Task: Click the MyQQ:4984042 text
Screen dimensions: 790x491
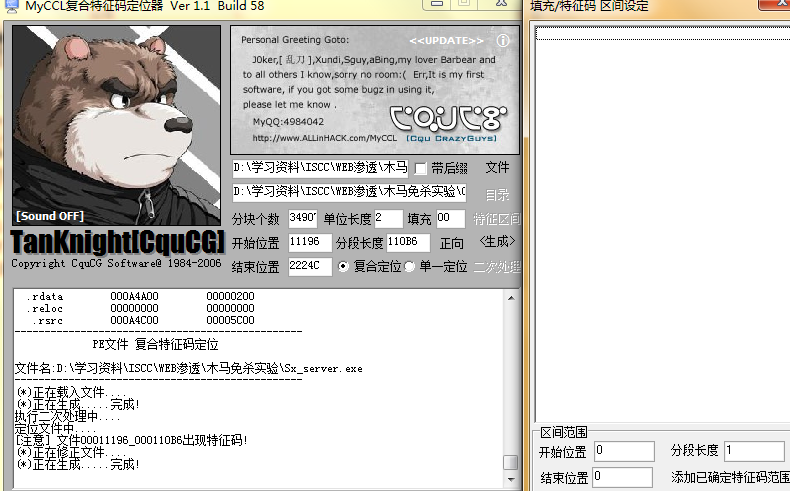Action: 288,122
